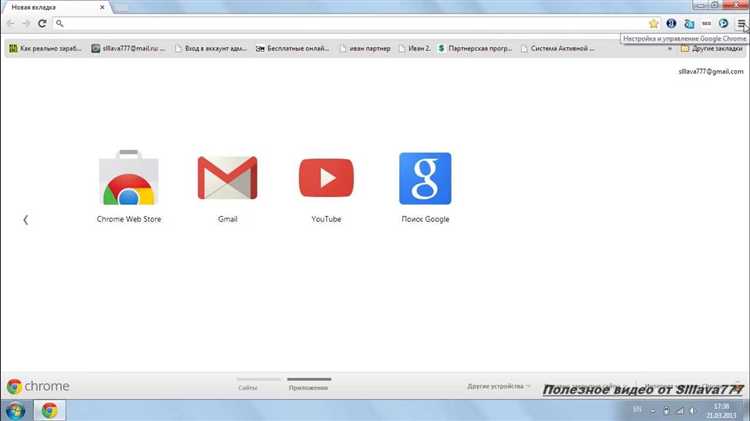Go back with the back arrow
750x421 pixels.
pos(11,23)
